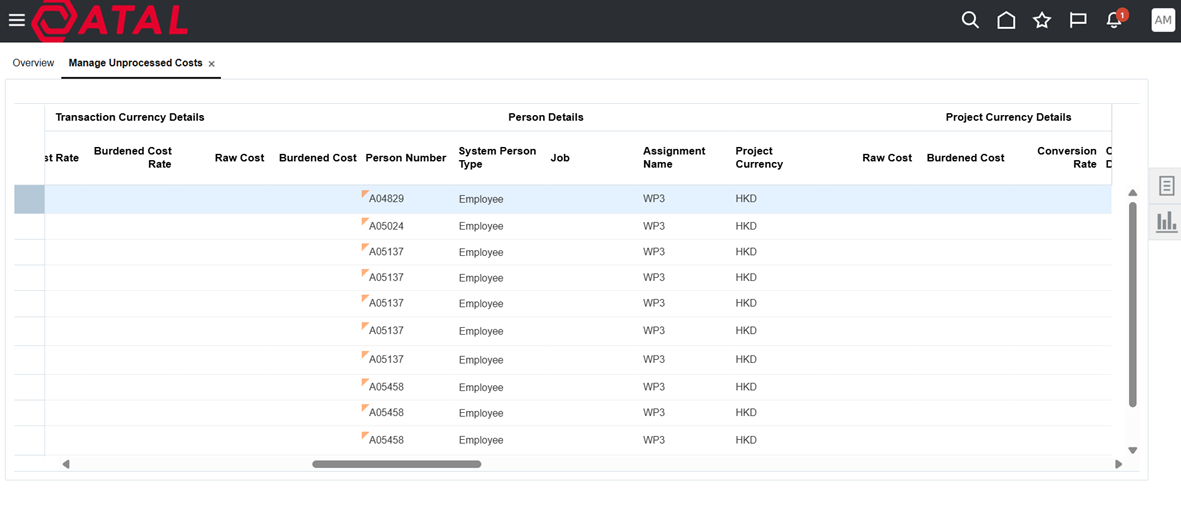Click Employee in the A04829 row
Screen dimensions: 1181x528
481,199
